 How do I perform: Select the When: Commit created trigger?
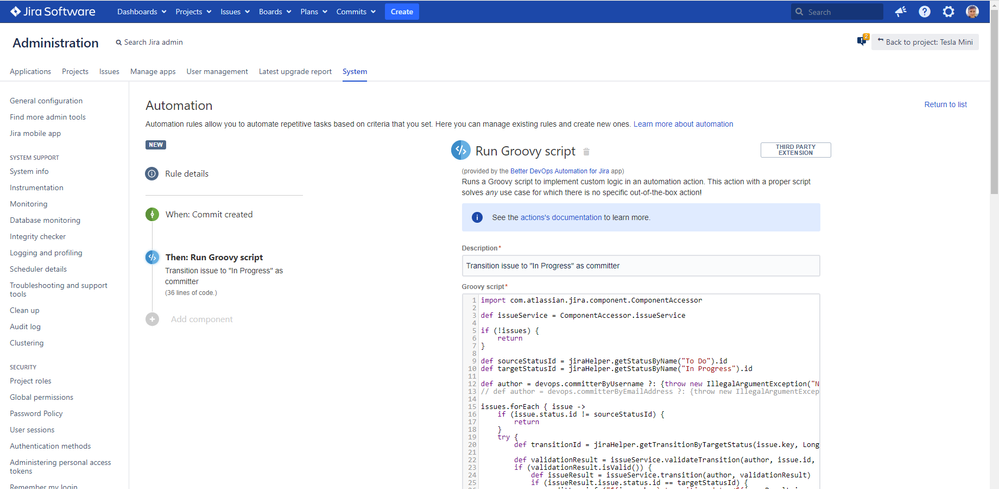point(208,214)
